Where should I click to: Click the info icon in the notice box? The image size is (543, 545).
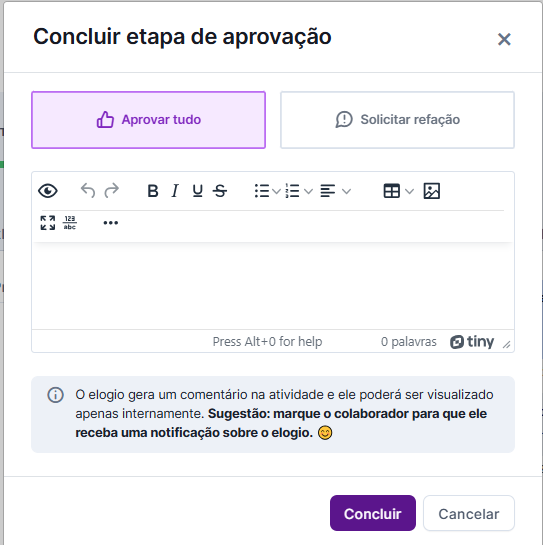[56, 395]
